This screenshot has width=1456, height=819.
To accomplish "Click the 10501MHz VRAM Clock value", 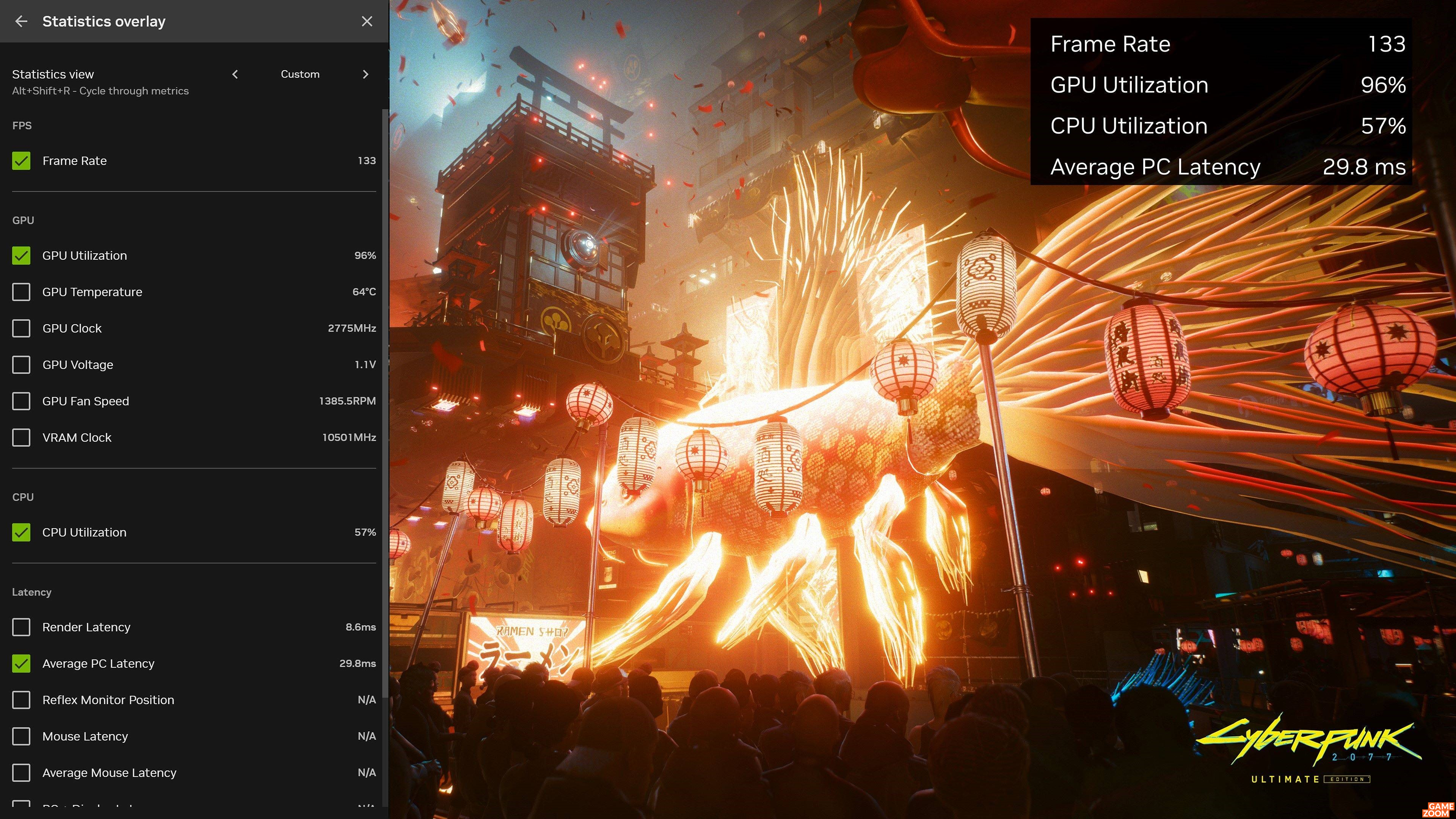I will click(349, 438).
